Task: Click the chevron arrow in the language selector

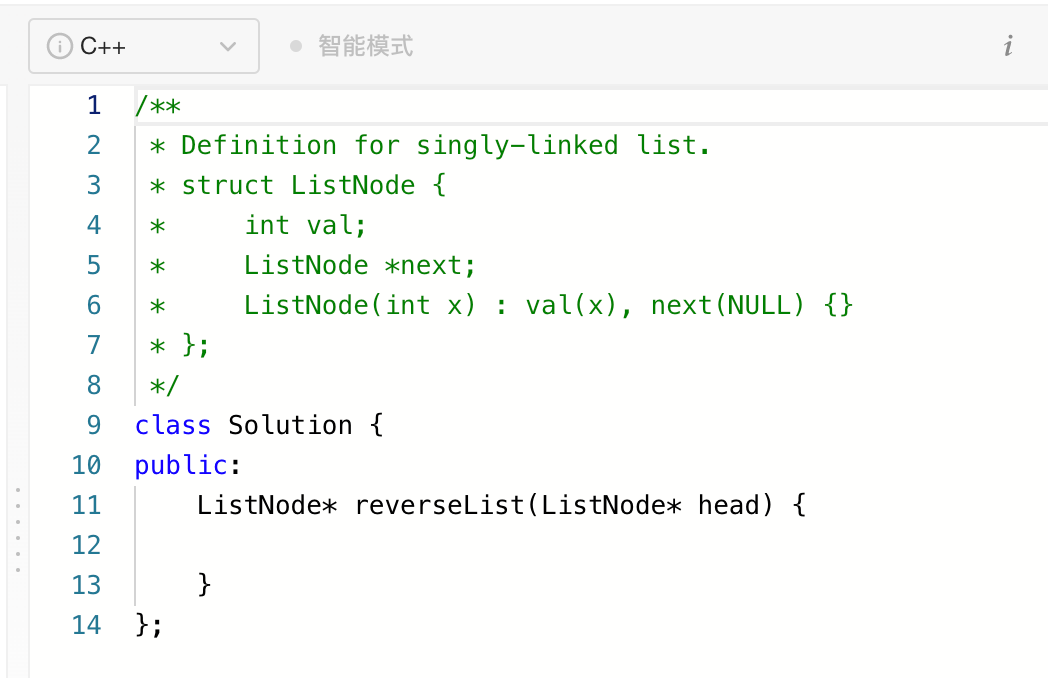Action: tap(228, 46)
